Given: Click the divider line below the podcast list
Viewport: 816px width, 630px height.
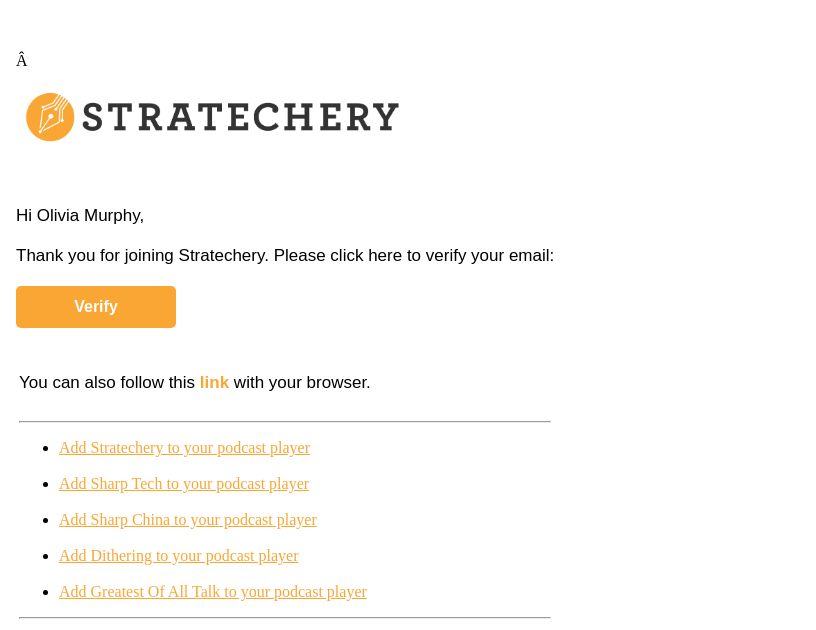Looking at the screenshot, I should (285, 618).
